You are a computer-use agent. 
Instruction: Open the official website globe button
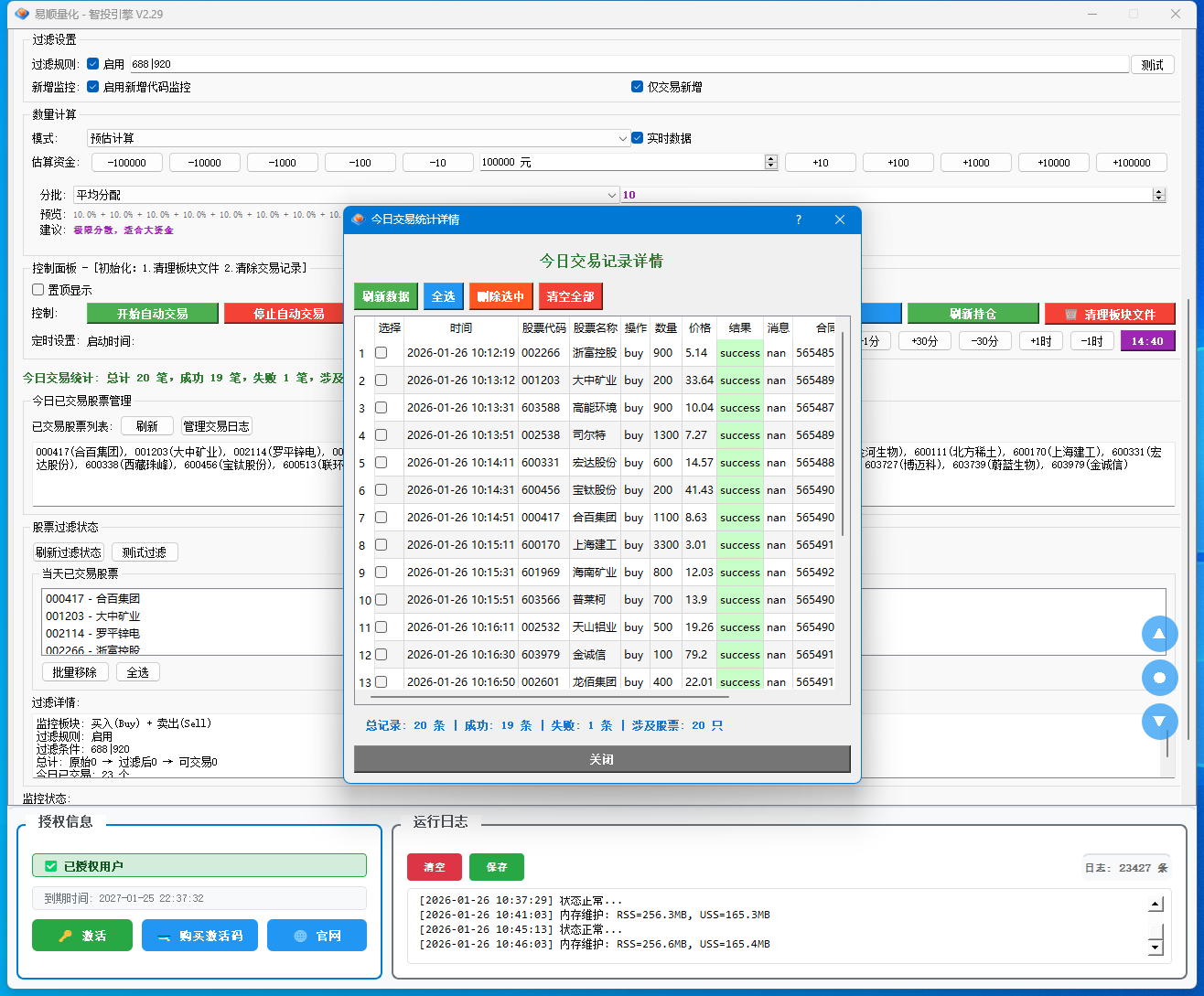pyautogui.click(x=317, y=936)
